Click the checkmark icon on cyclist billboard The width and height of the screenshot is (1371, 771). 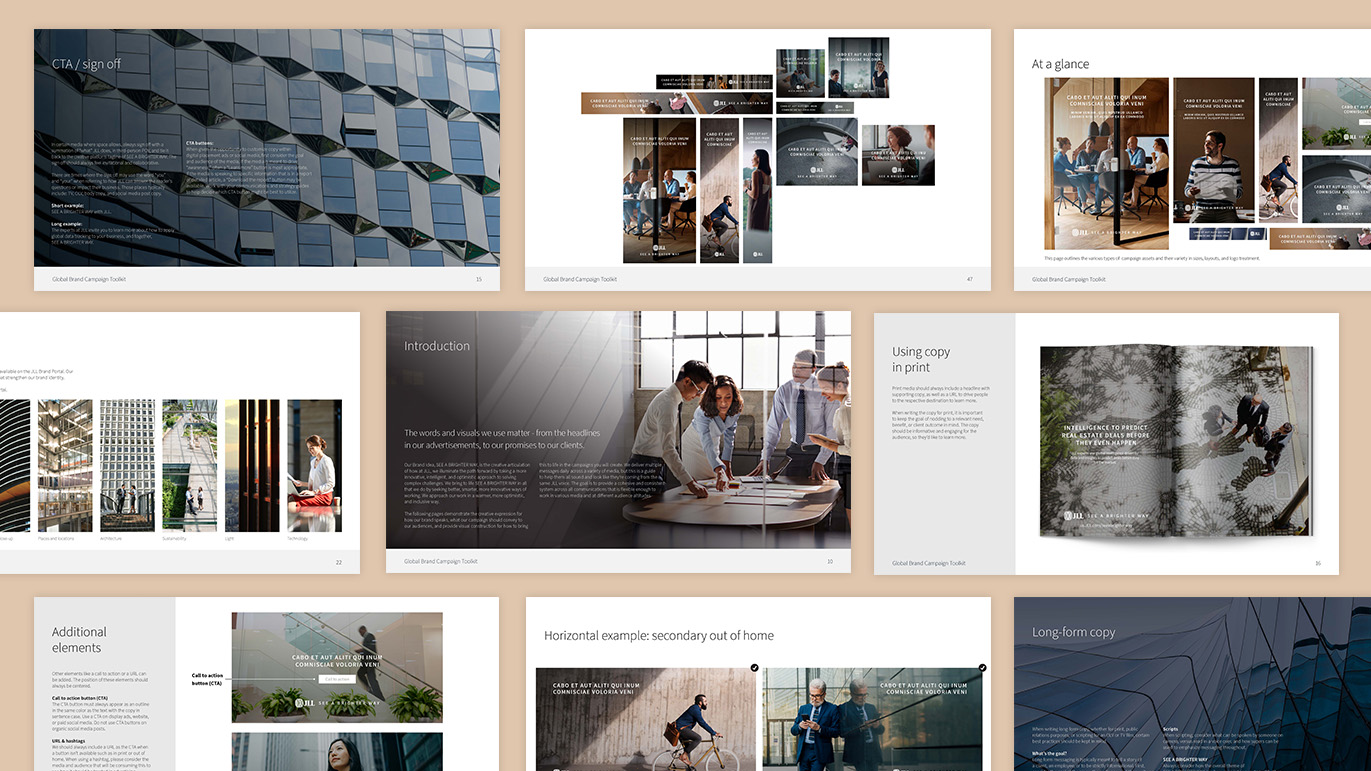(754, 668)
